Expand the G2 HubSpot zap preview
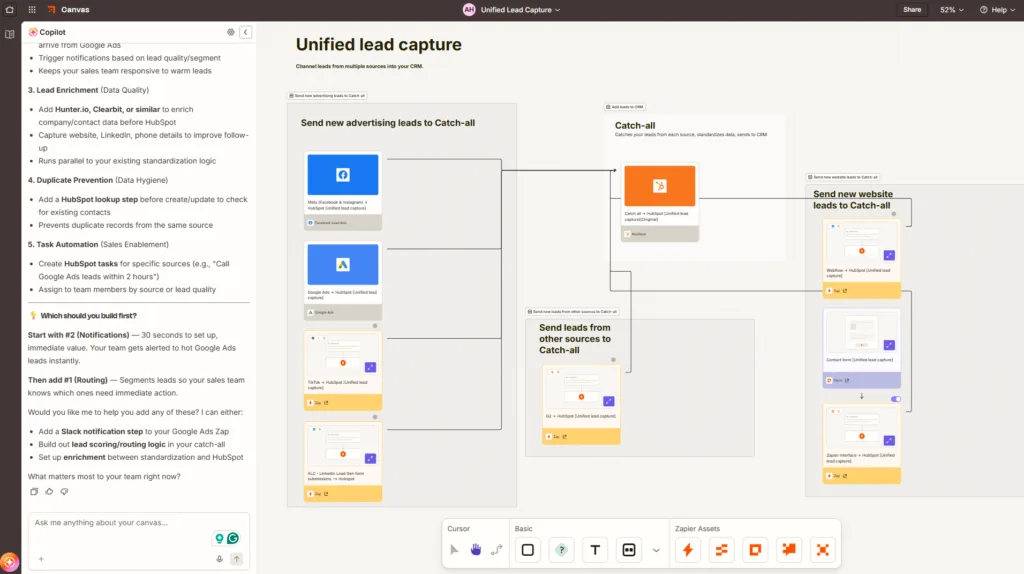Screen dimensions: 1024x574 point(609,401)
